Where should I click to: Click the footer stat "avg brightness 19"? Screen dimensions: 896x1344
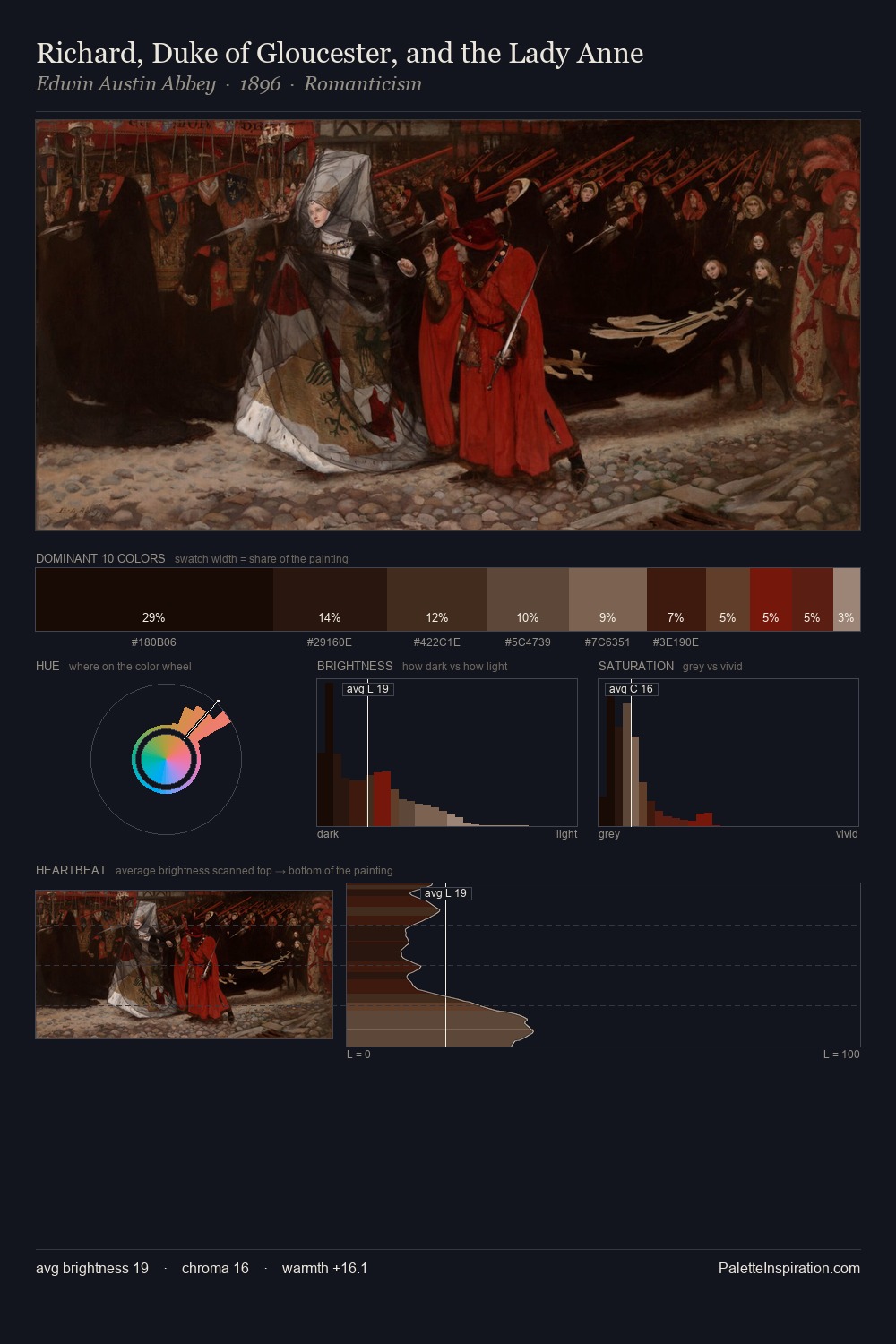(92, 1269)
